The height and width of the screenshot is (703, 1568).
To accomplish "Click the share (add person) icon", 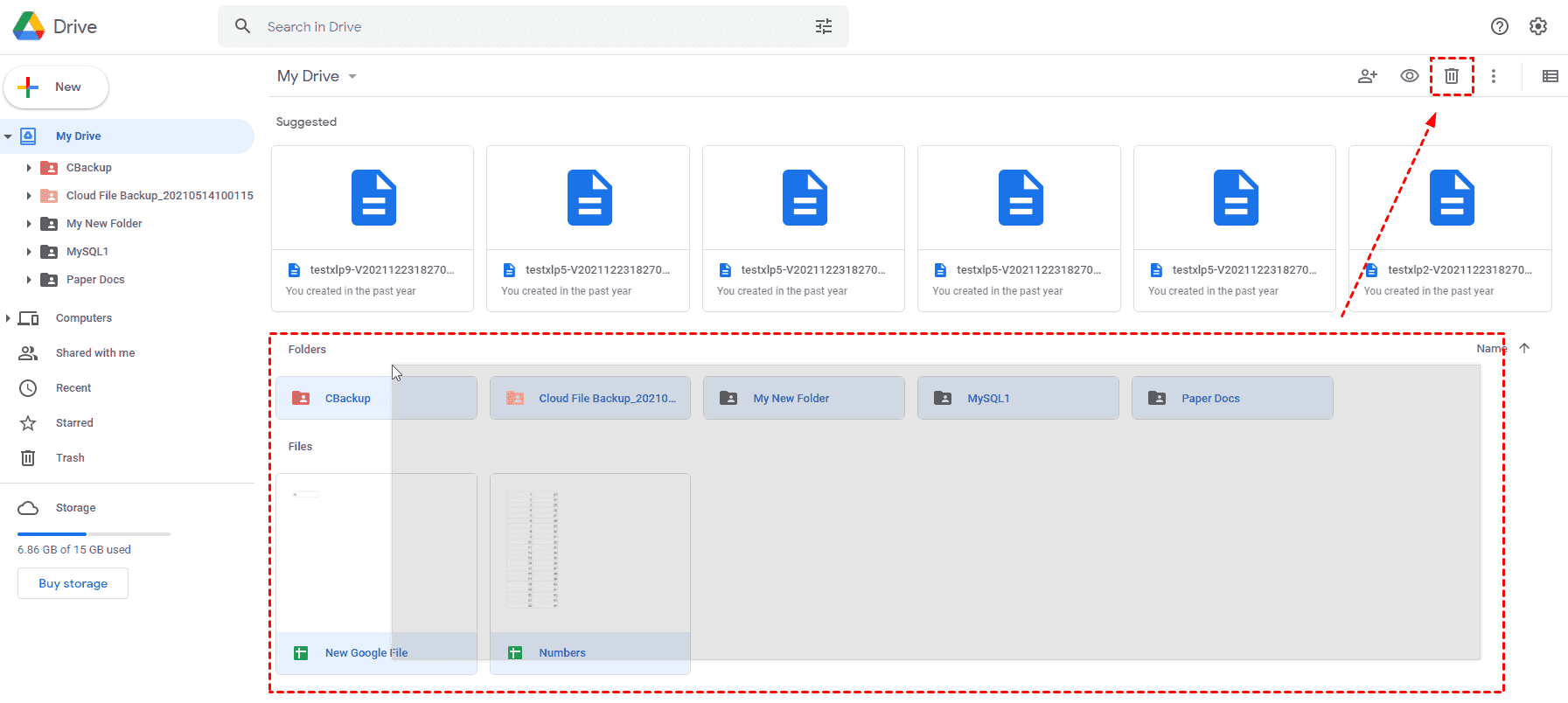I will 1367,76.
